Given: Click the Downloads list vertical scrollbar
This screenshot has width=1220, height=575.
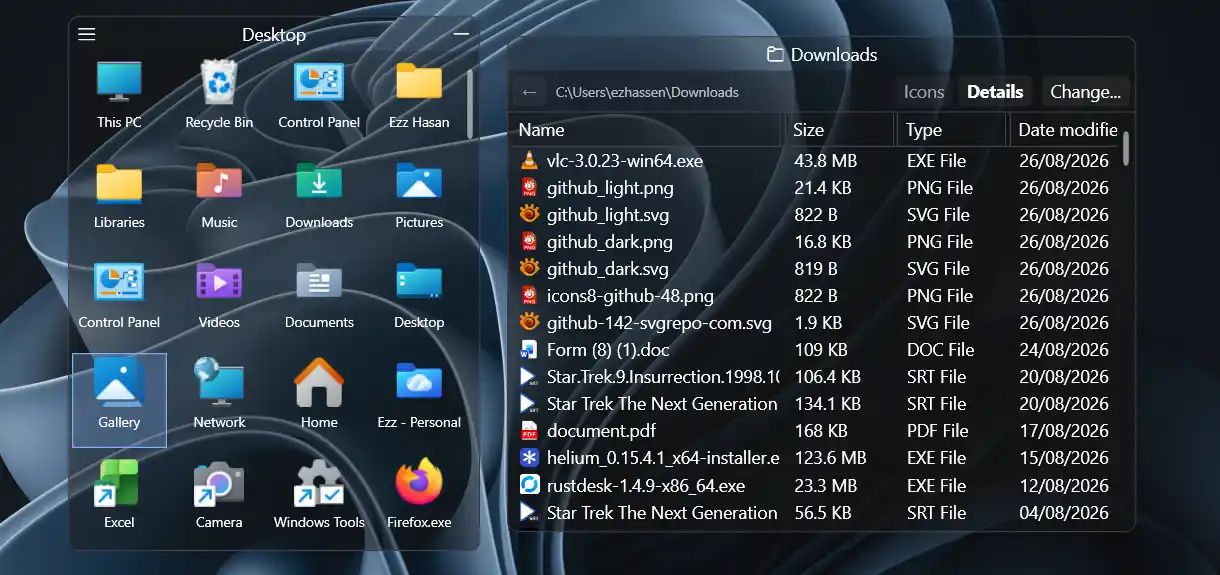Looking at the screenshot, I should coord(1126,147).
